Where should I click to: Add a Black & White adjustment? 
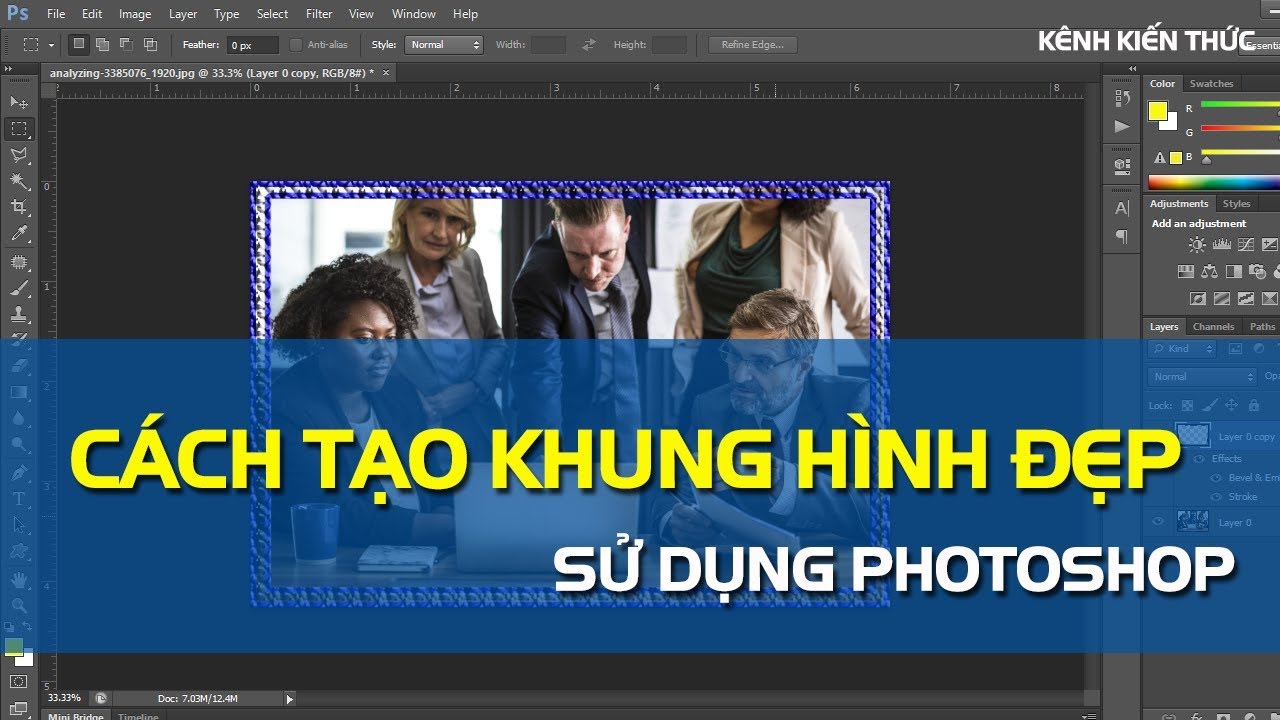click(x=1234, y=271)
